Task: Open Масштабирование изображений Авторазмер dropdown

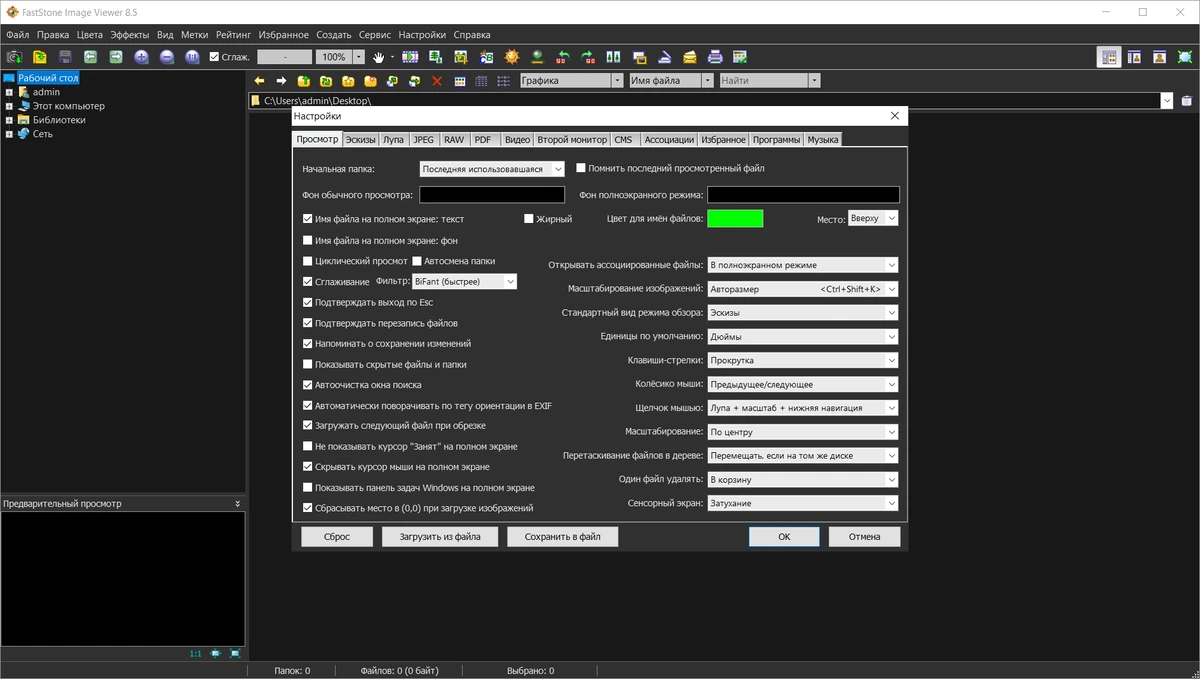Action: [803, 289]
